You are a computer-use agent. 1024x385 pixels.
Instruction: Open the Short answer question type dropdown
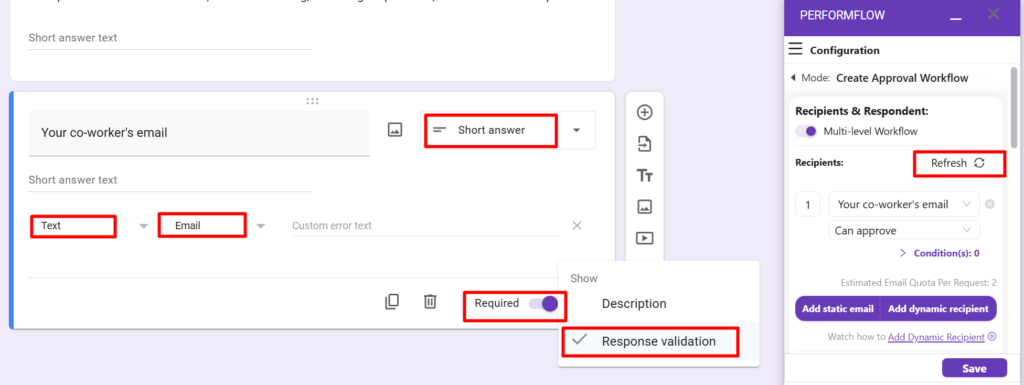tap(508, 130)
